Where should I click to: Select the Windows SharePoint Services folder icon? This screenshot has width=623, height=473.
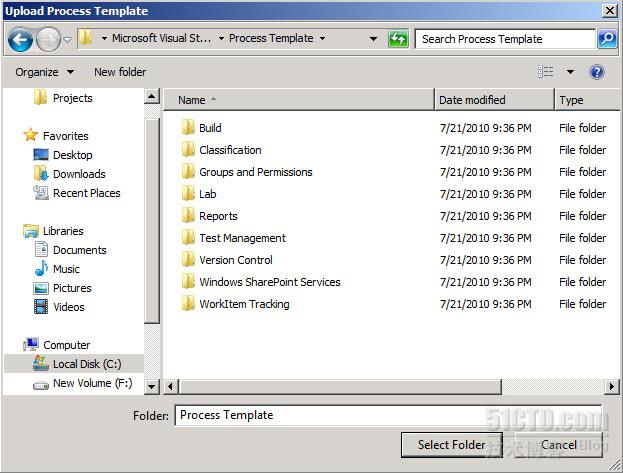[188, 282]
